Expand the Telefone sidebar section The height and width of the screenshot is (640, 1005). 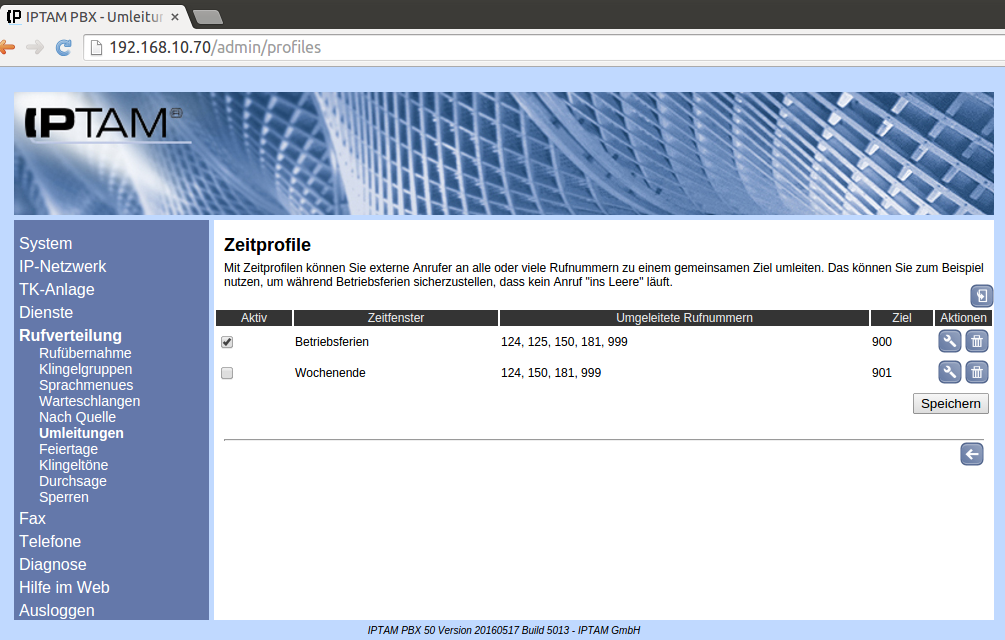[50, 541]
